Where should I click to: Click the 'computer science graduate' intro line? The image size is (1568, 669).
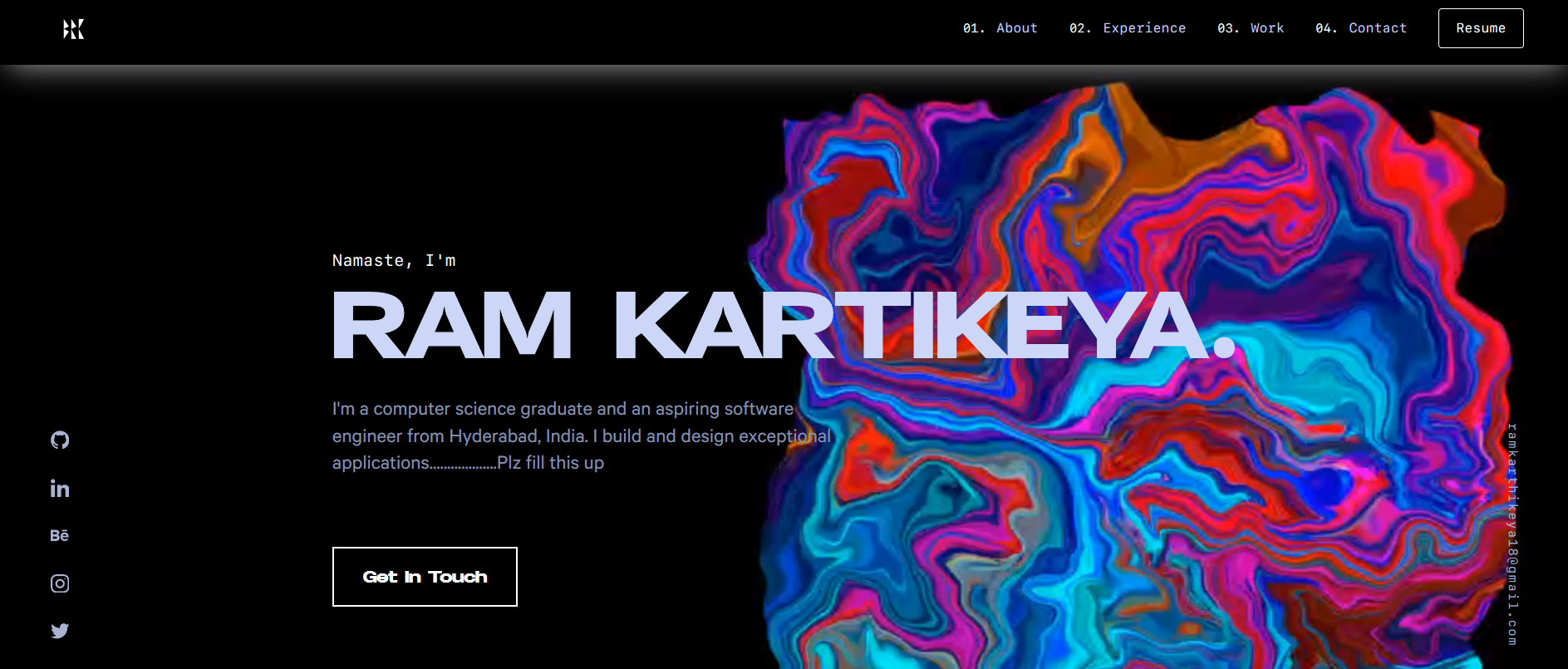563,409
